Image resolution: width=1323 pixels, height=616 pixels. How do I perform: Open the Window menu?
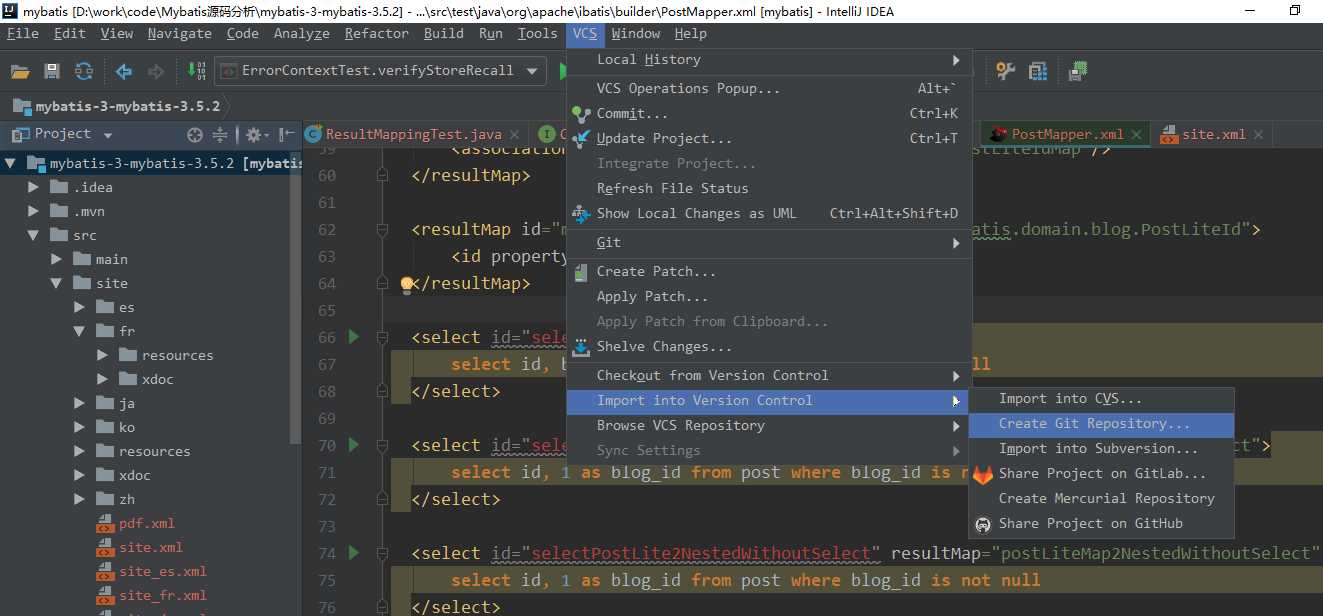pos(636,33)
